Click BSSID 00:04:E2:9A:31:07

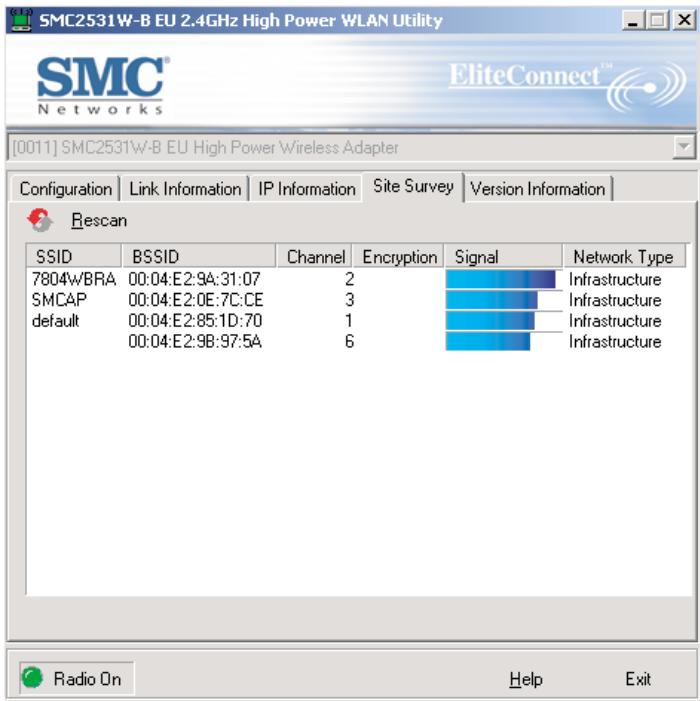[194, 279]
